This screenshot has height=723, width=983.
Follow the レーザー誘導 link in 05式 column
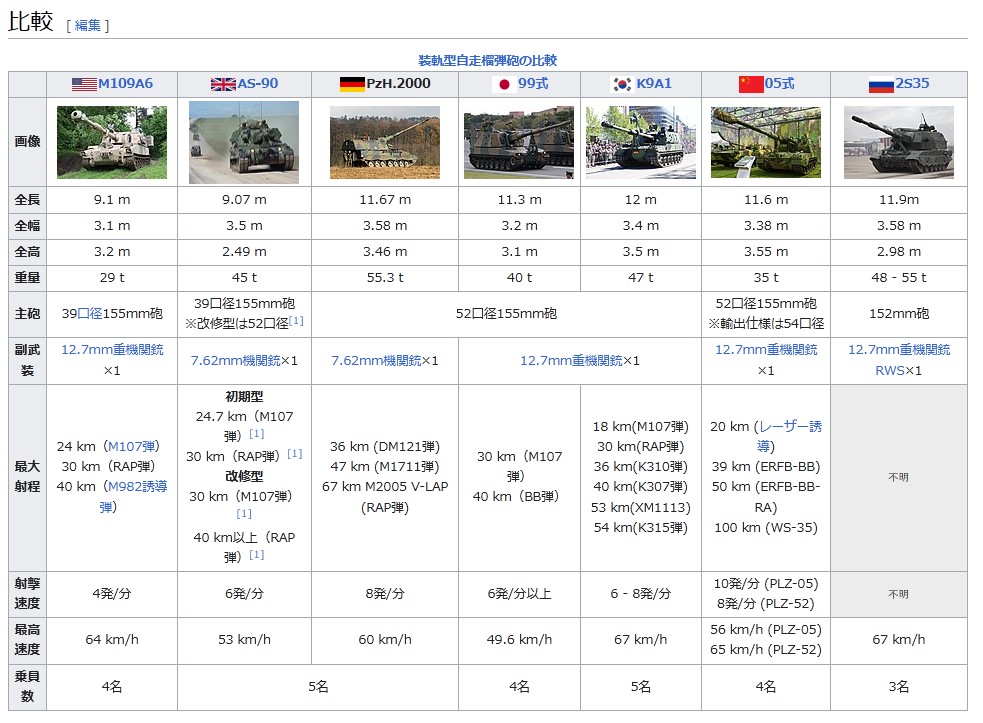788,427
